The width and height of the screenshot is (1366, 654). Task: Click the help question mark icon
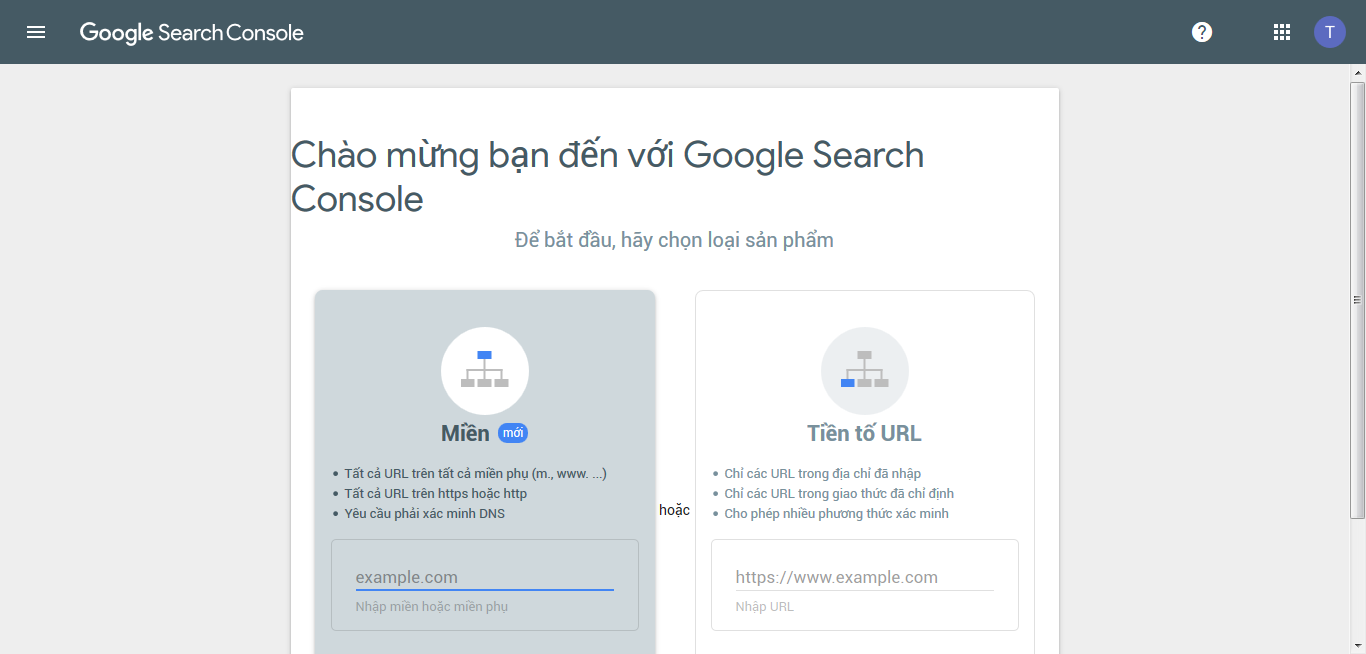[x=1202, y=32]
